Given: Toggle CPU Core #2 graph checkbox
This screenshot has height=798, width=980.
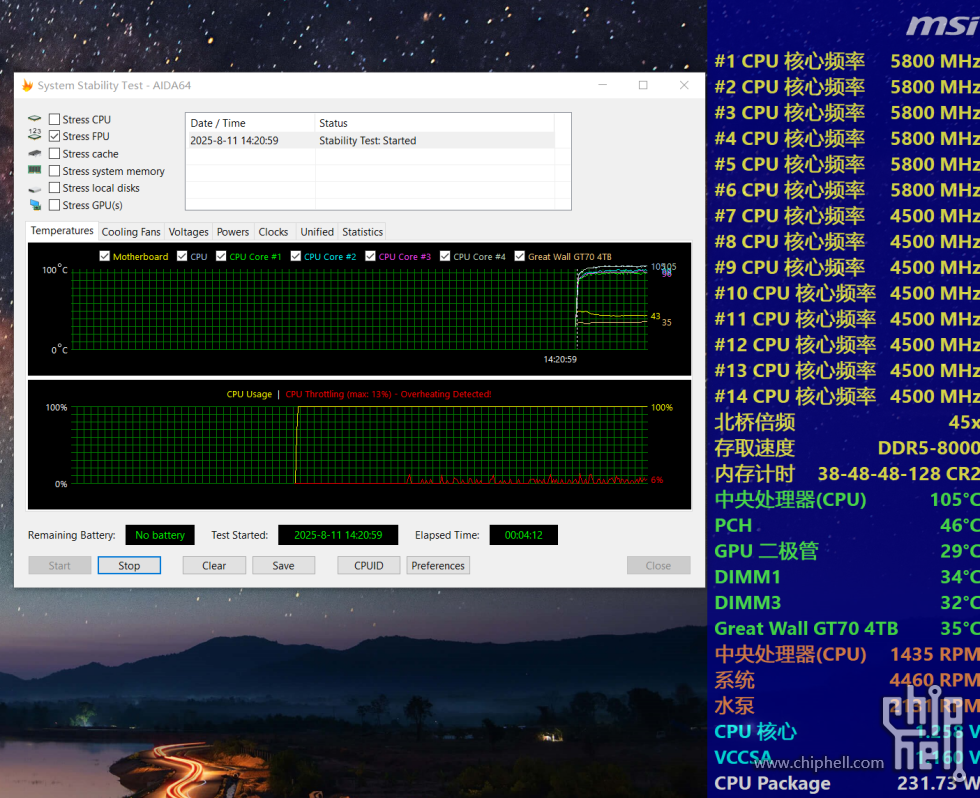Looking at the screenshot, I should [x=296, y=256].
